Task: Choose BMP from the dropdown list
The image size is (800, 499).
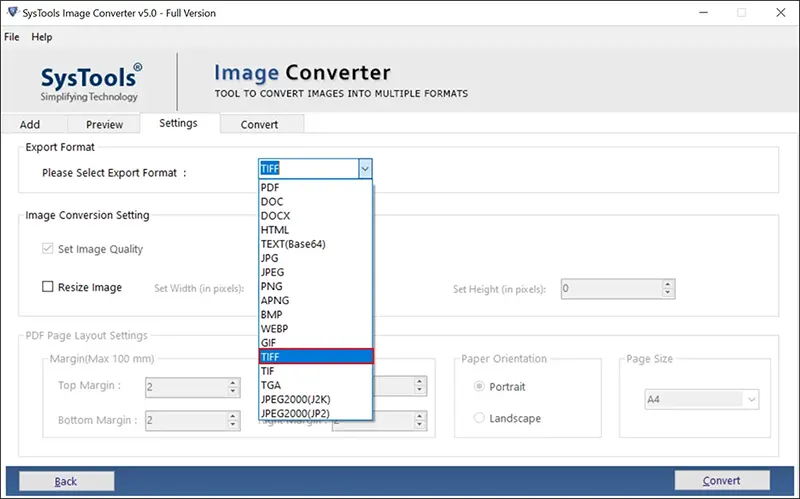Action: coord(315,314)
